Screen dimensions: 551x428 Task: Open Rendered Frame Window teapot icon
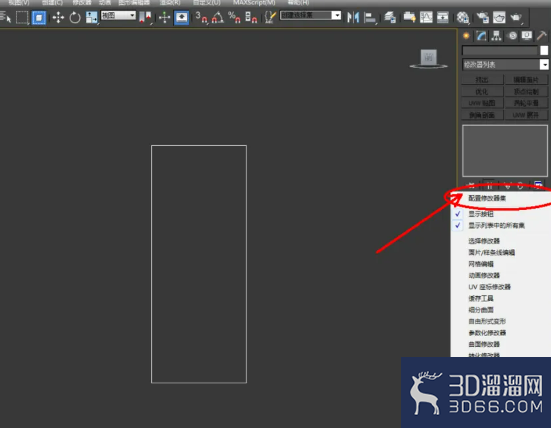click(x=499, y=17)
